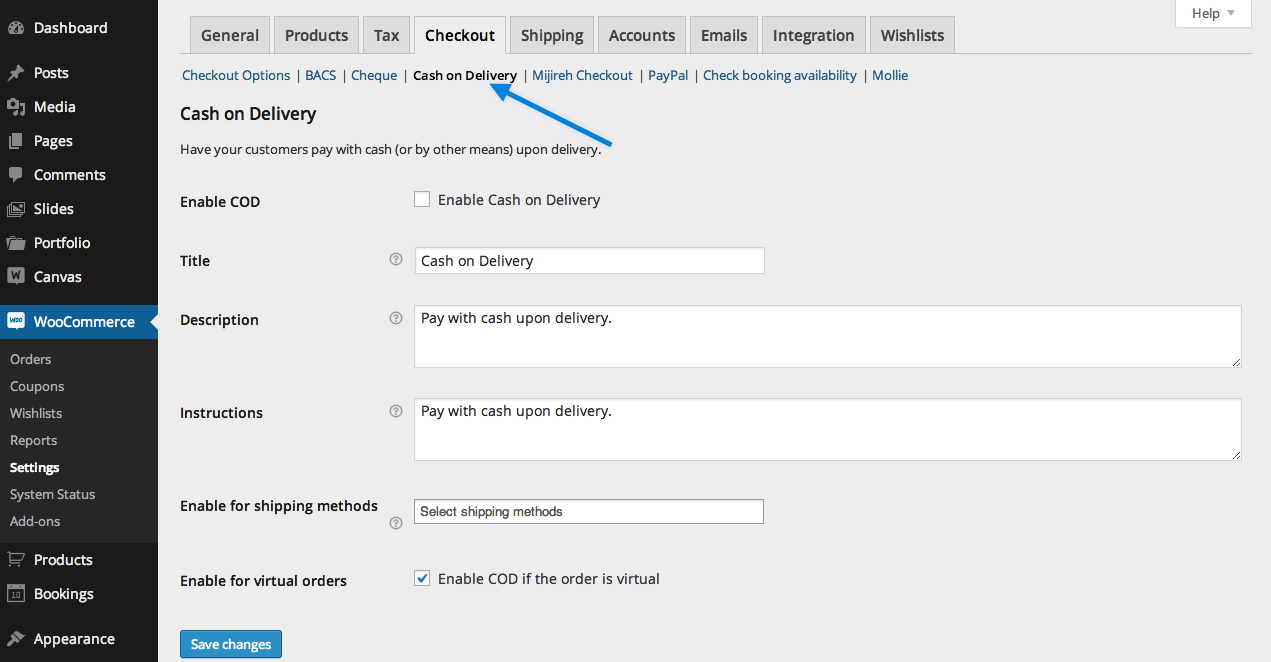The height and width of the screenshot is (662, 1271).
Task: Open the Help dropdown at top right
Action: click(x=1211, y=13)
